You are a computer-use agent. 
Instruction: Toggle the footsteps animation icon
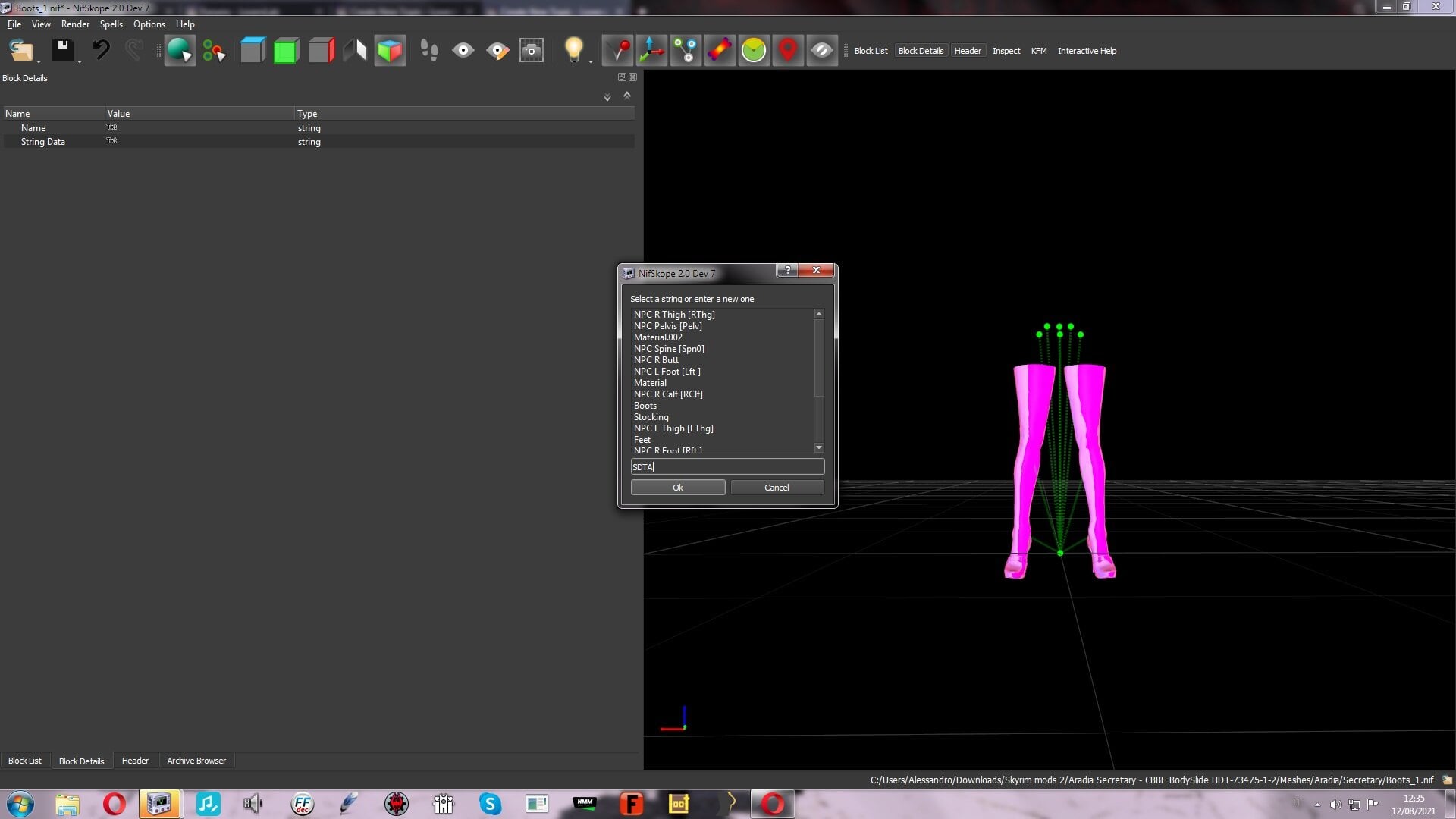click(429, 50)
